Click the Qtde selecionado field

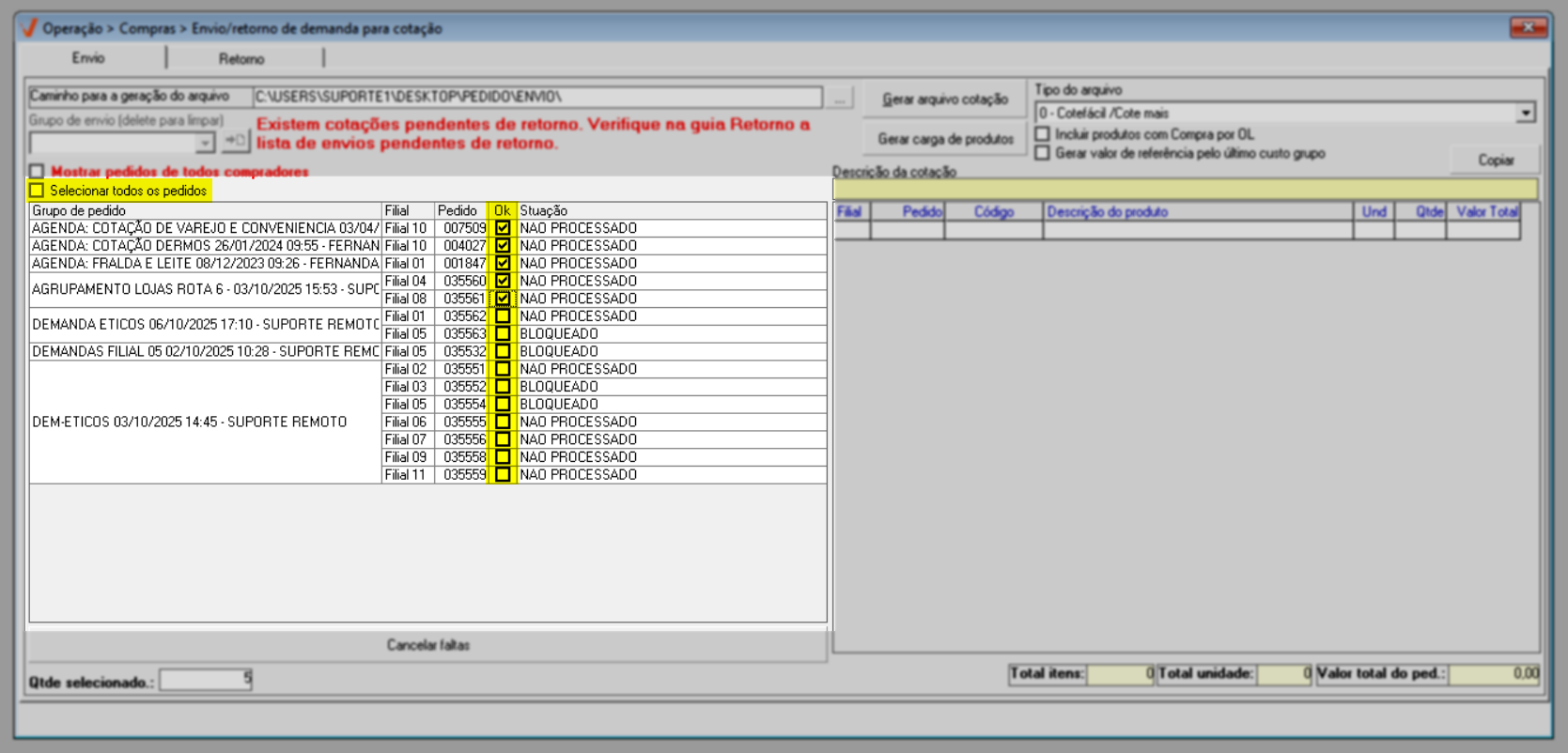(x=207, y=679)
